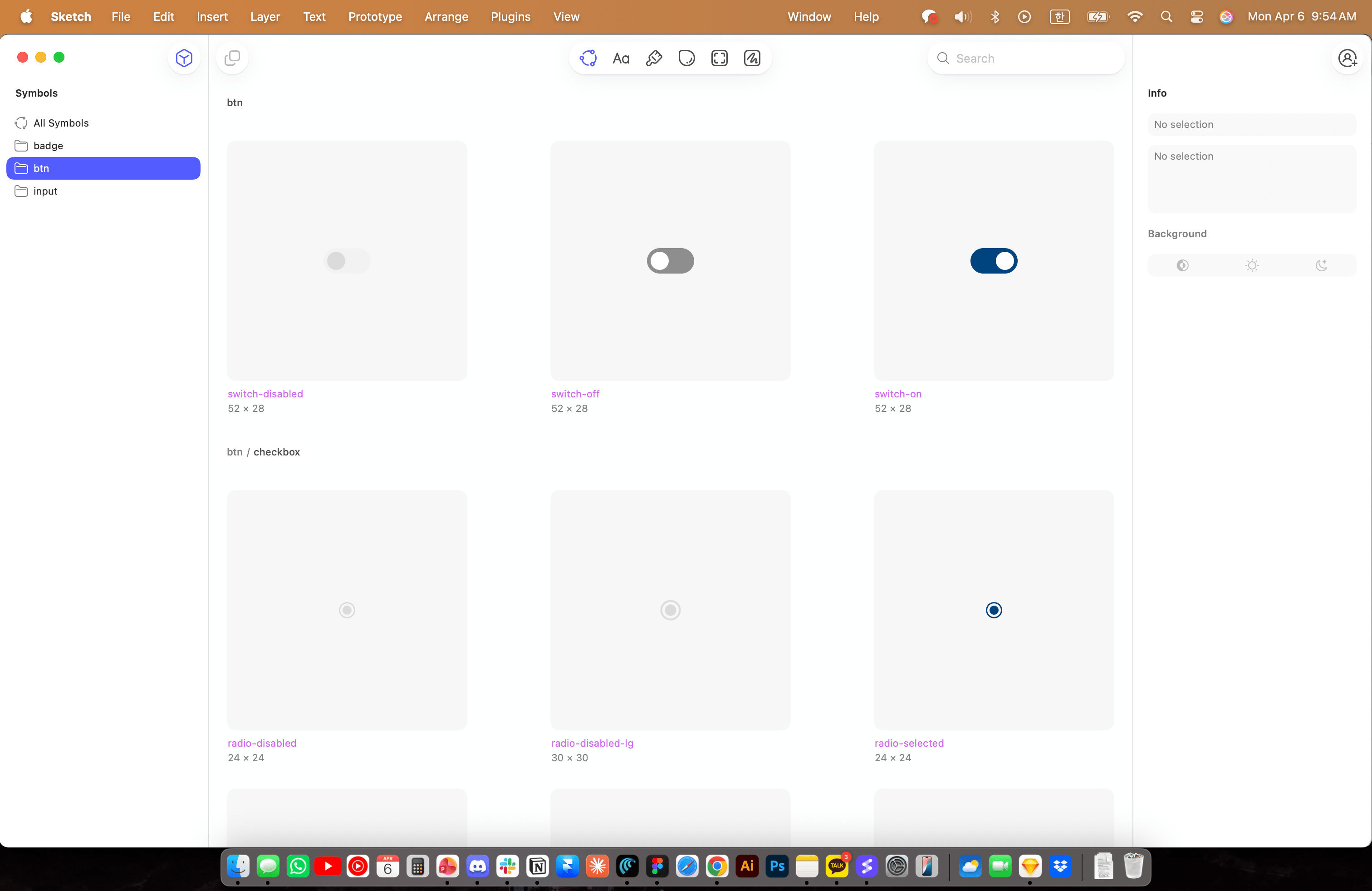The height and width of the screenshot is (891, 1372).
Task: Open the collaborator invite icon
Action: pos(1347,58)
